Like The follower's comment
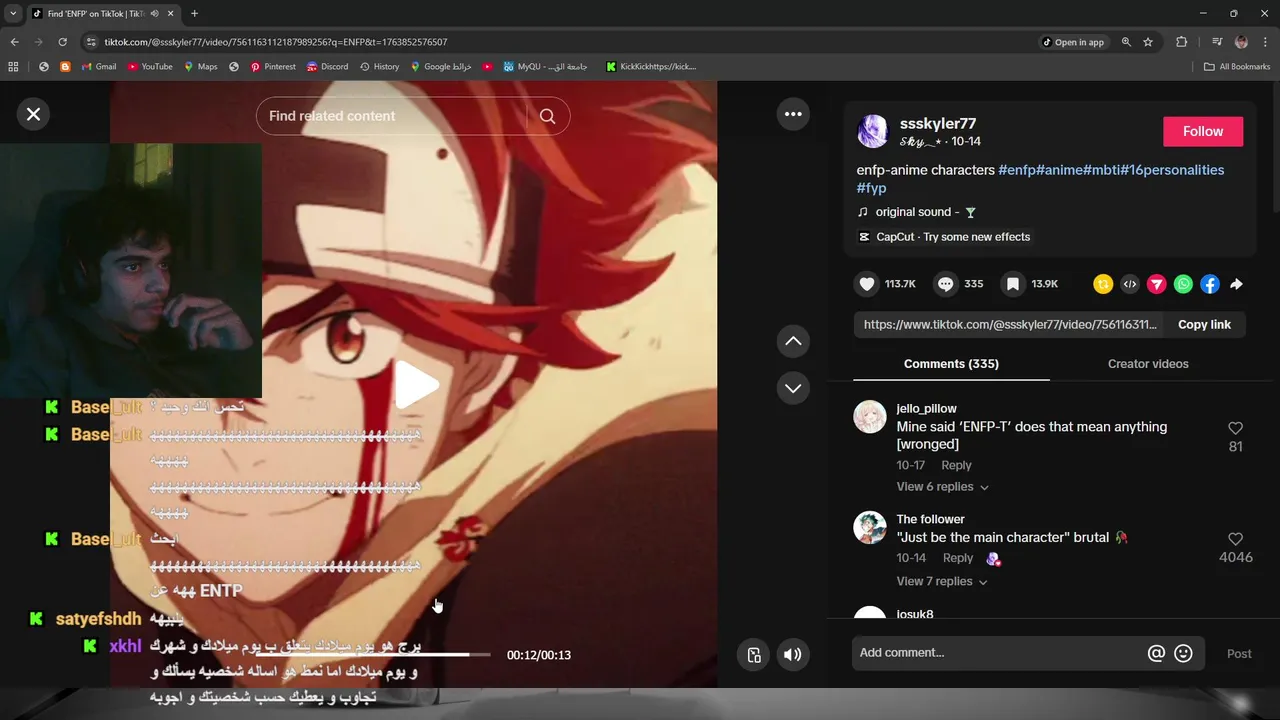Image resolution: width=1280 pixels, height=720 pixels. (x=1235, y=539)
